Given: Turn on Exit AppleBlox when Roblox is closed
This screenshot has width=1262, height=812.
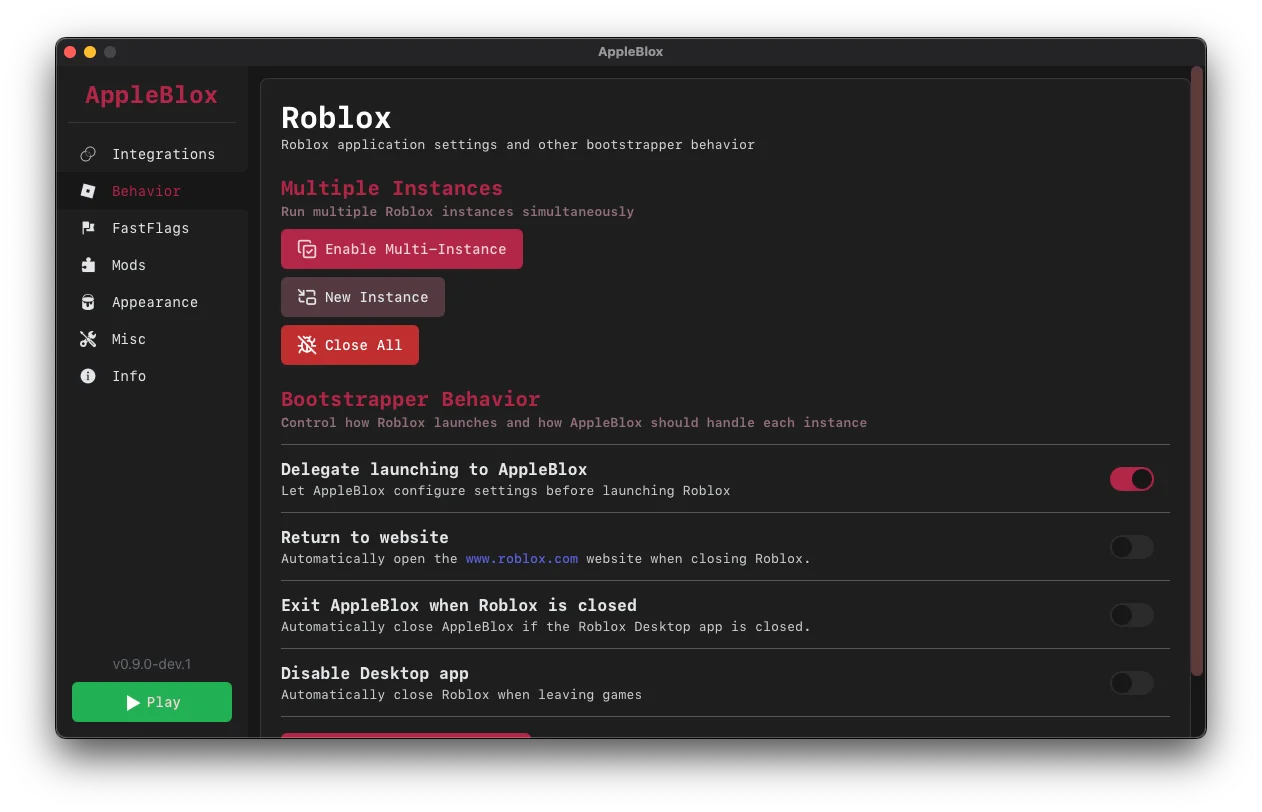Looking at the screenshot, I should coord(1131,615).
